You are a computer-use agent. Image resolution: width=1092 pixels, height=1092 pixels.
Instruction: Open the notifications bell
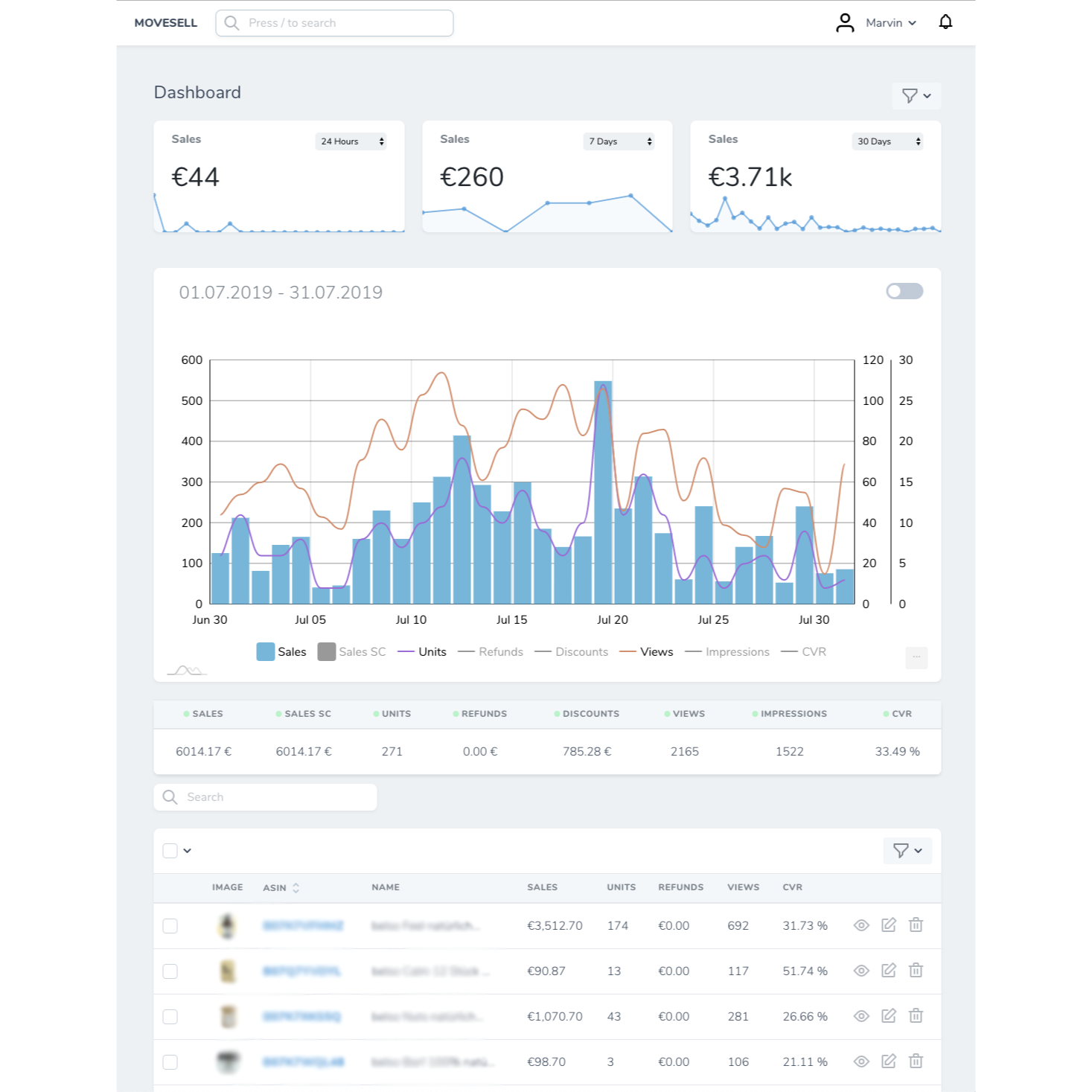pos(945,22)
